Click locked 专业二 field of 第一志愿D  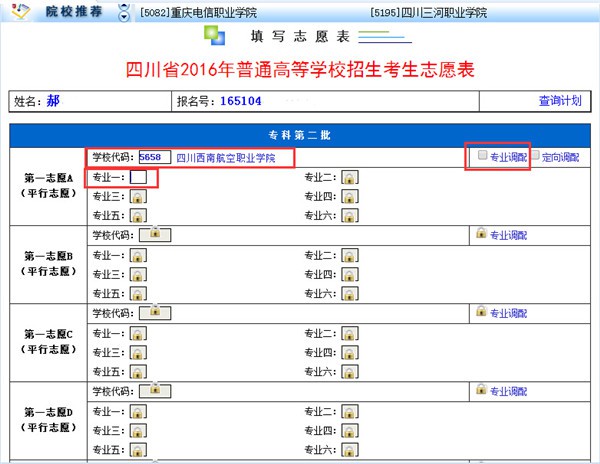coord(350,412)
